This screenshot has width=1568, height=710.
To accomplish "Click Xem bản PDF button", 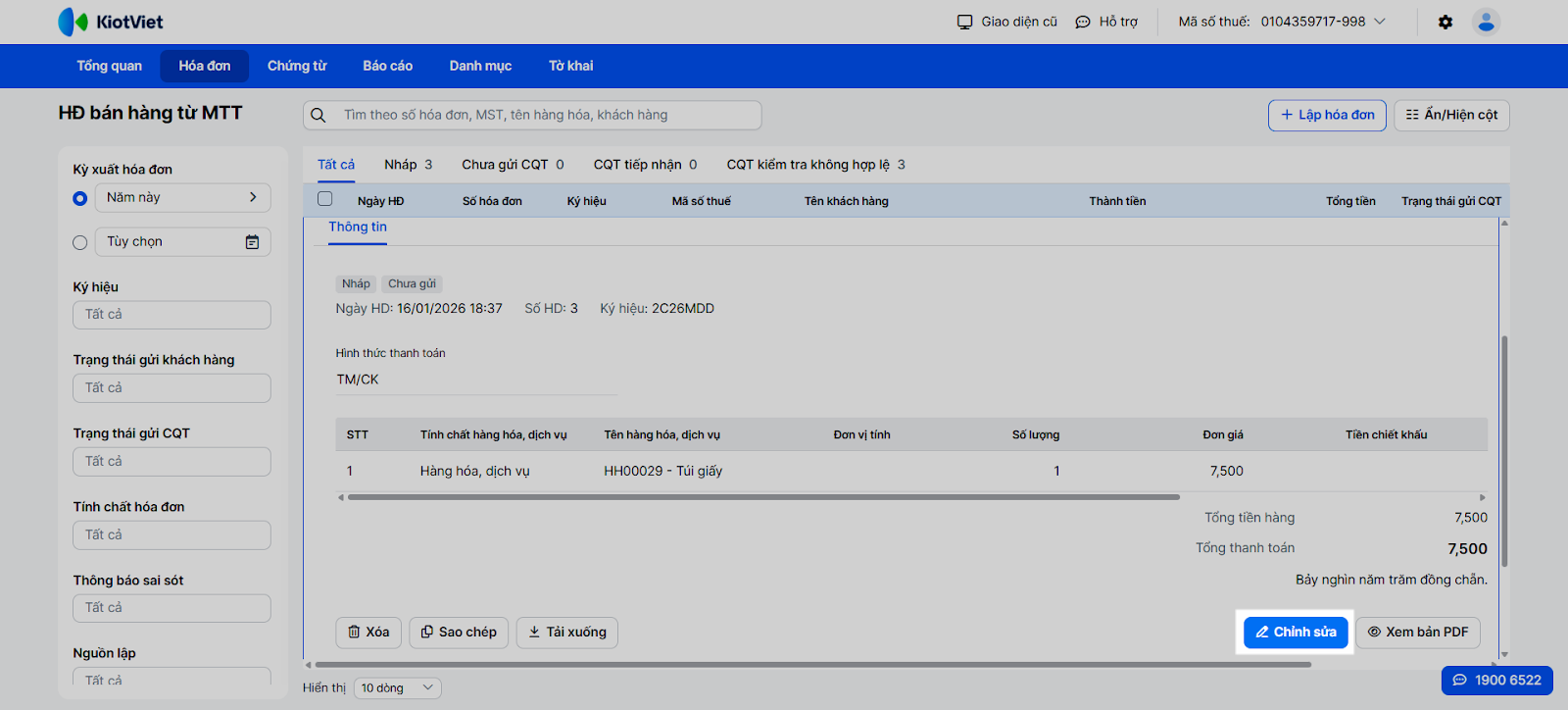I will click(1418, 633).
